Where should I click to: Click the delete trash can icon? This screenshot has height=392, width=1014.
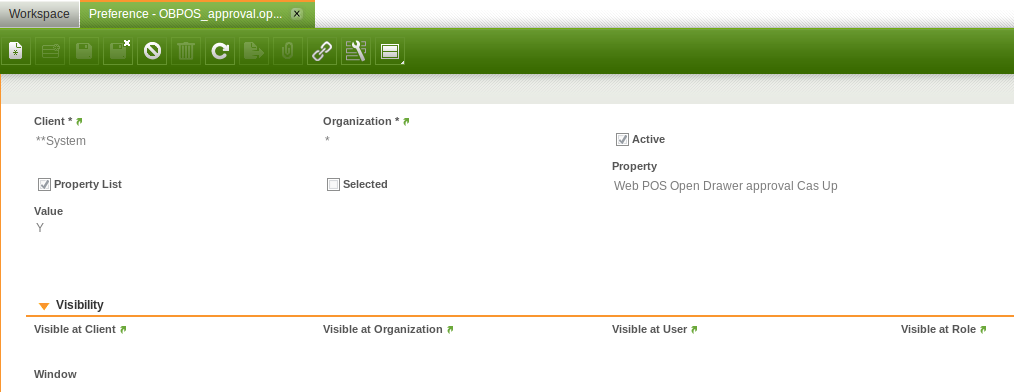186,51
